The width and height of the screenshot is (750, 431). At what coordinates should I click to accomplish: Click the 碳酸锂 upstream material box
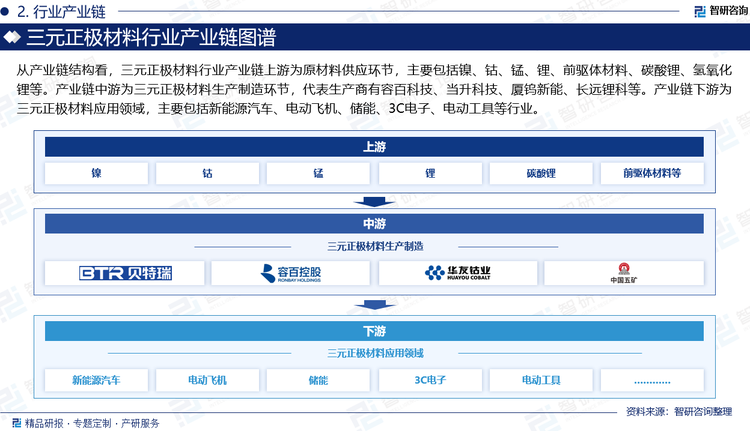tap(541, 173)
